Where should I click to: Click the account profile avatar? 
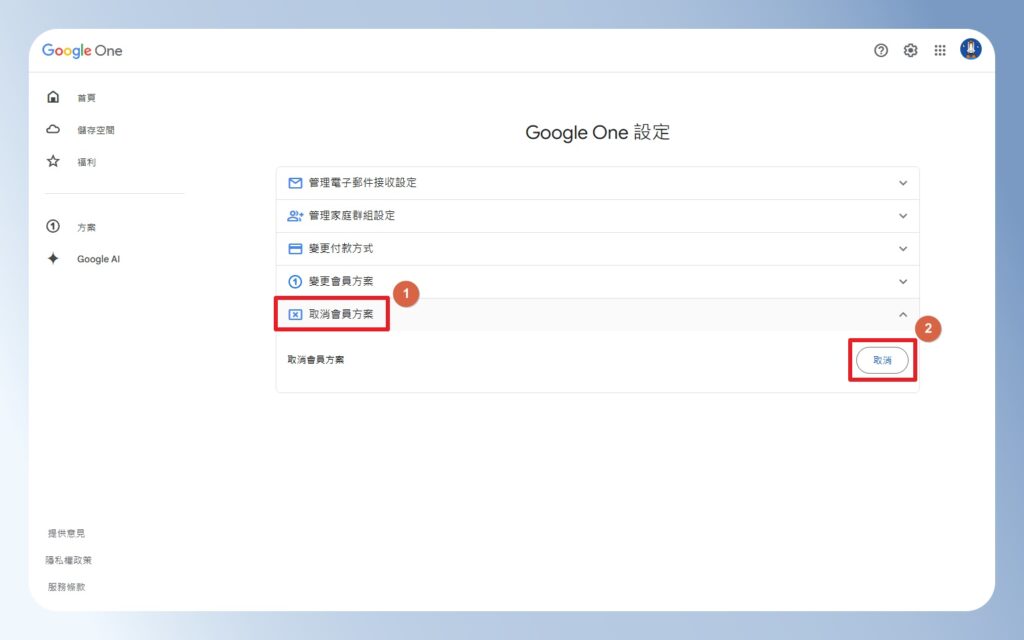[970, 49]
